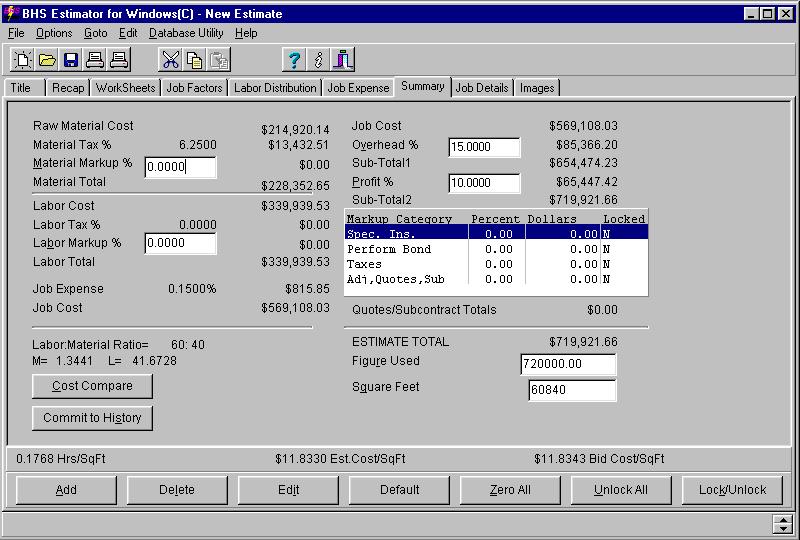Switch to the Recap tab
Screen dimensions: 800x540
point(68,88)
